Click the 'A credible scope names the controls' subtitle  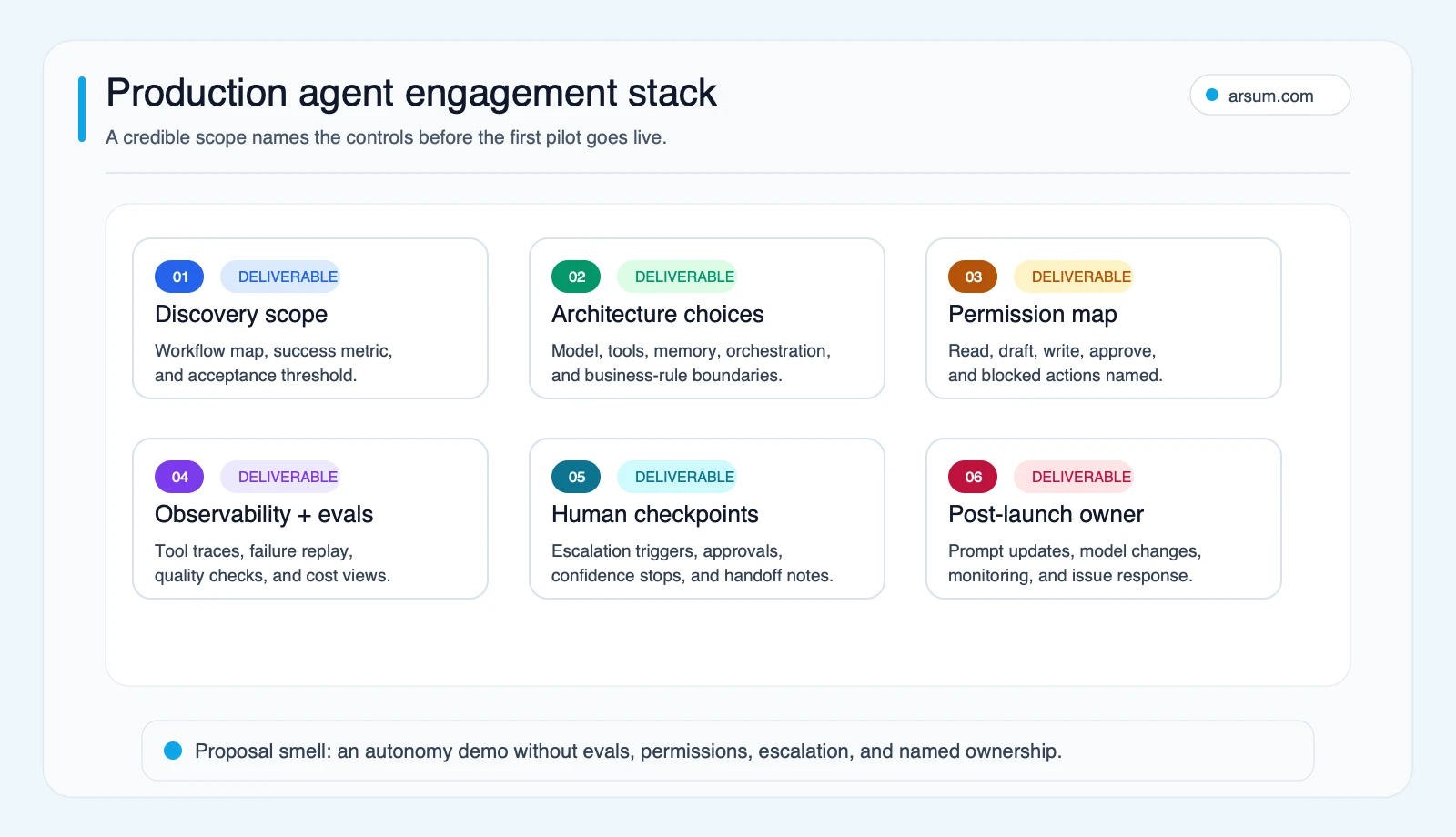coord(387,137)
